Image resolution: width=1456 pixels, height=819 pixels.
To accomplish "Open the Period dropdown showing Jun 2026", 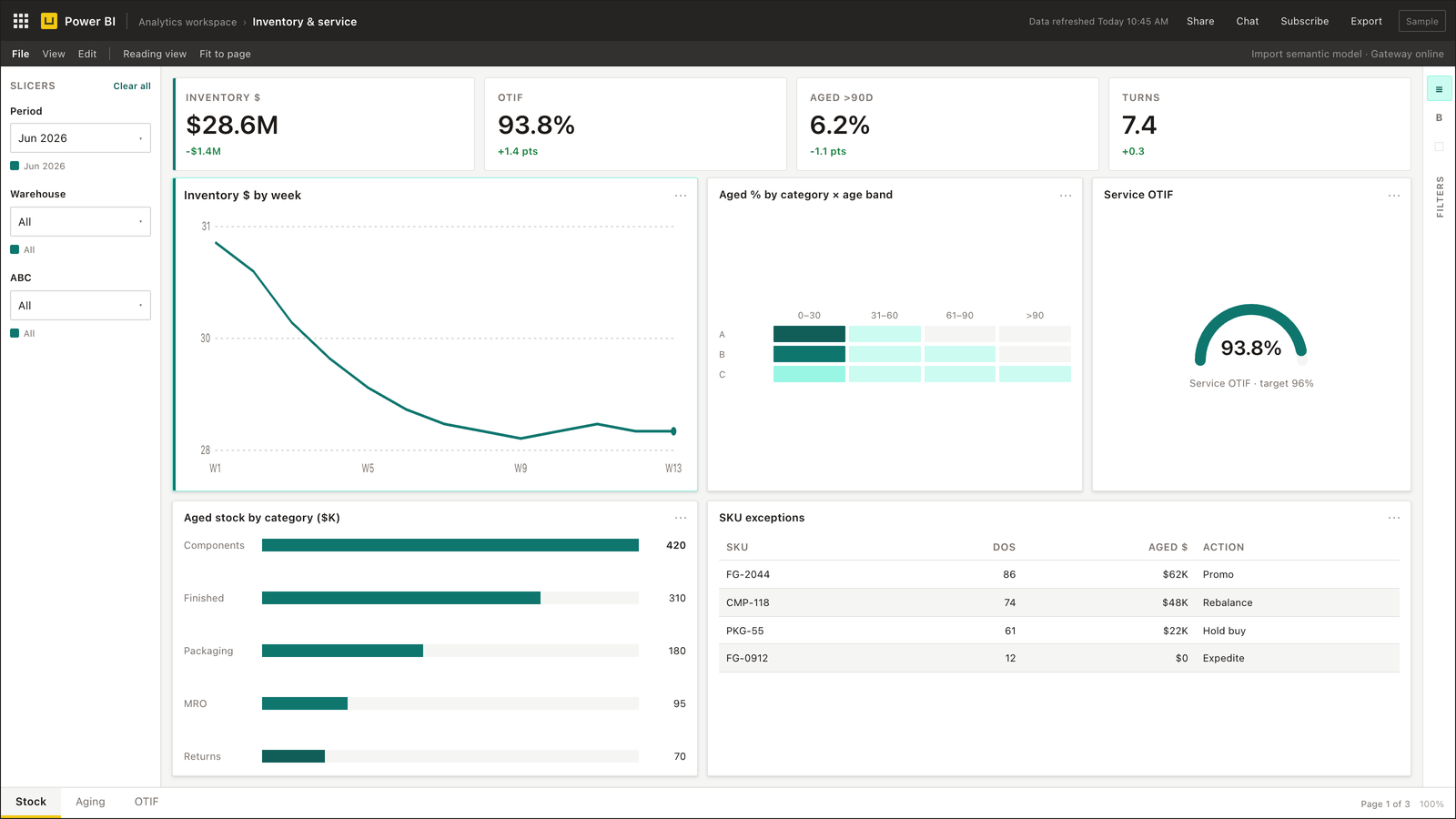I will [x=80, y=138].
